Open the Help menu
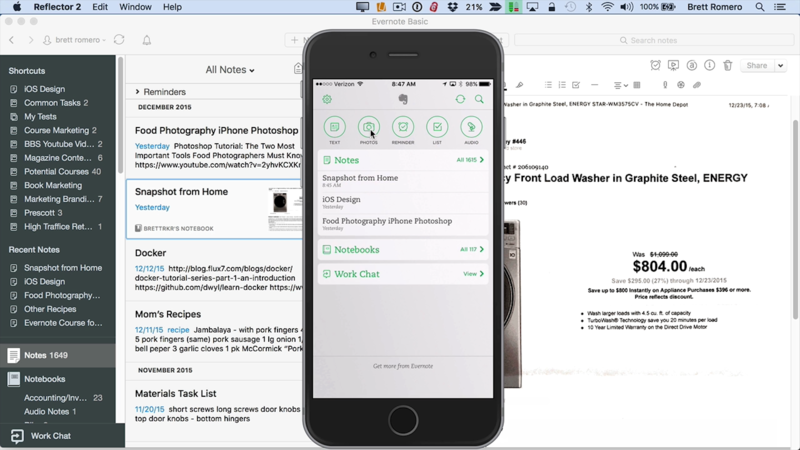 pos(172,7)
